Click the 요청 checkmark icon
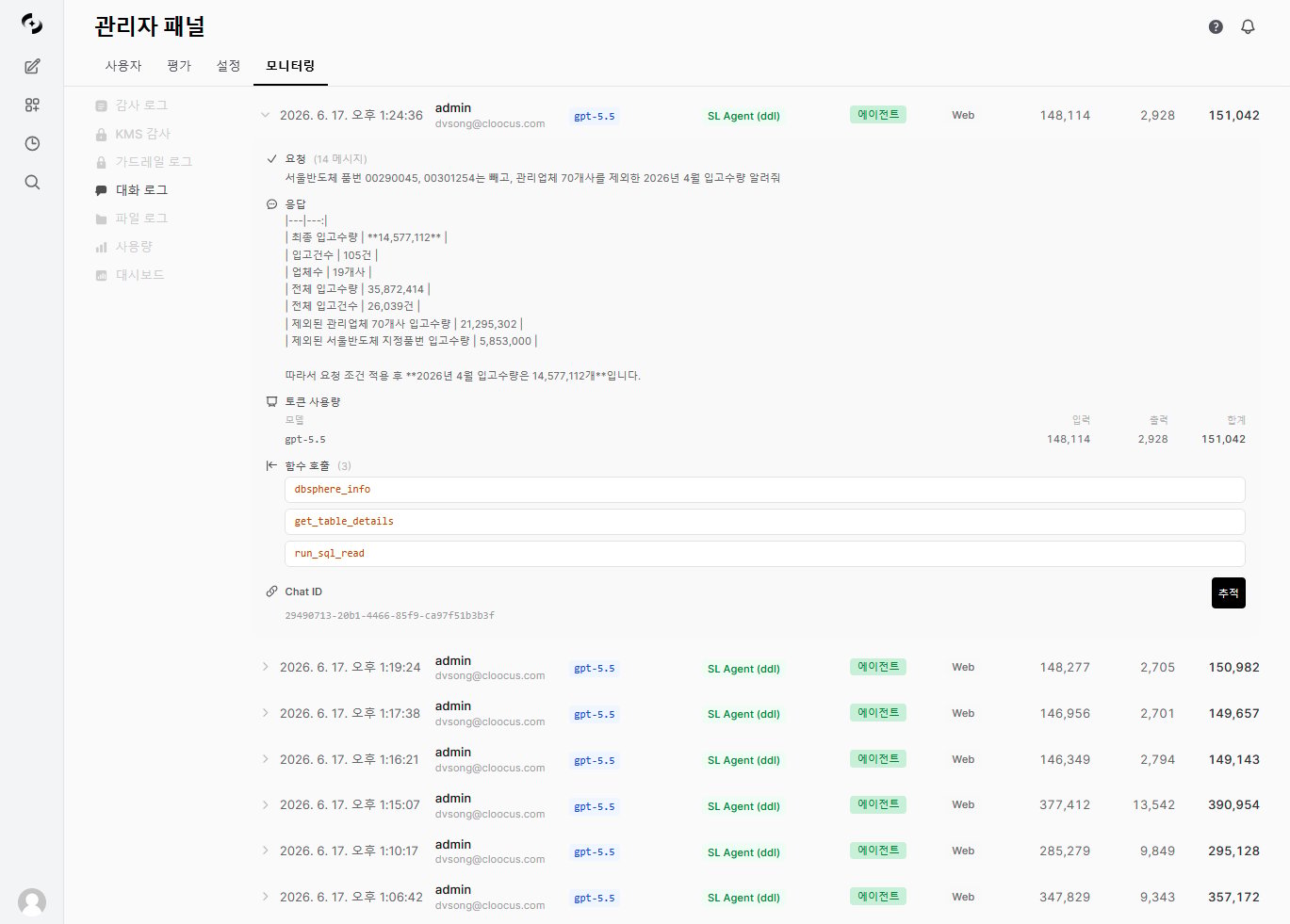1290x924 pixels. tap(271, 159)
